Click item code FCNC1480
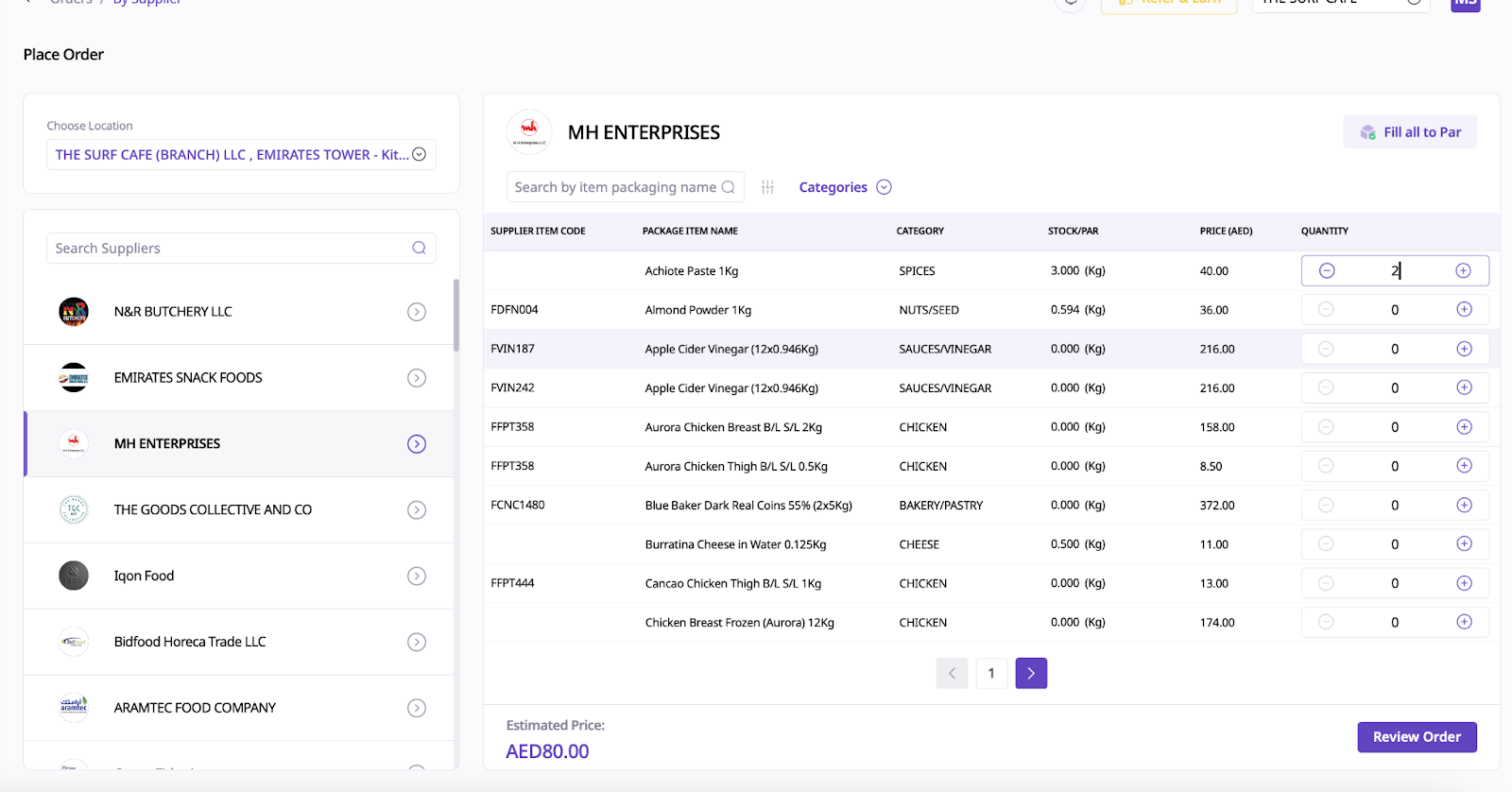 click(x=518, y=505)
